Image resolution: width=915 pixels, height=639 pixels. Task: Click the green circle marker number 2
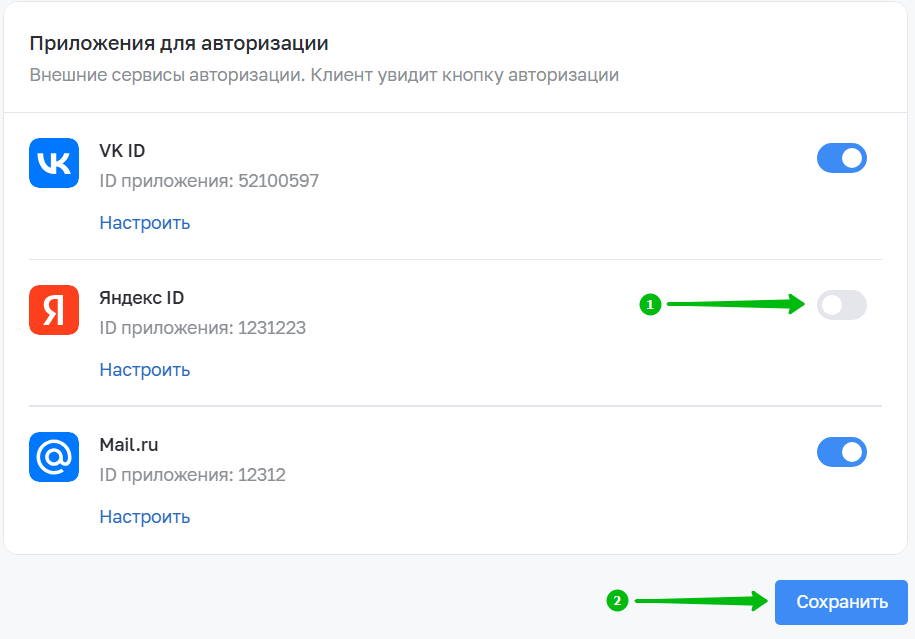[x=617, y=600]
